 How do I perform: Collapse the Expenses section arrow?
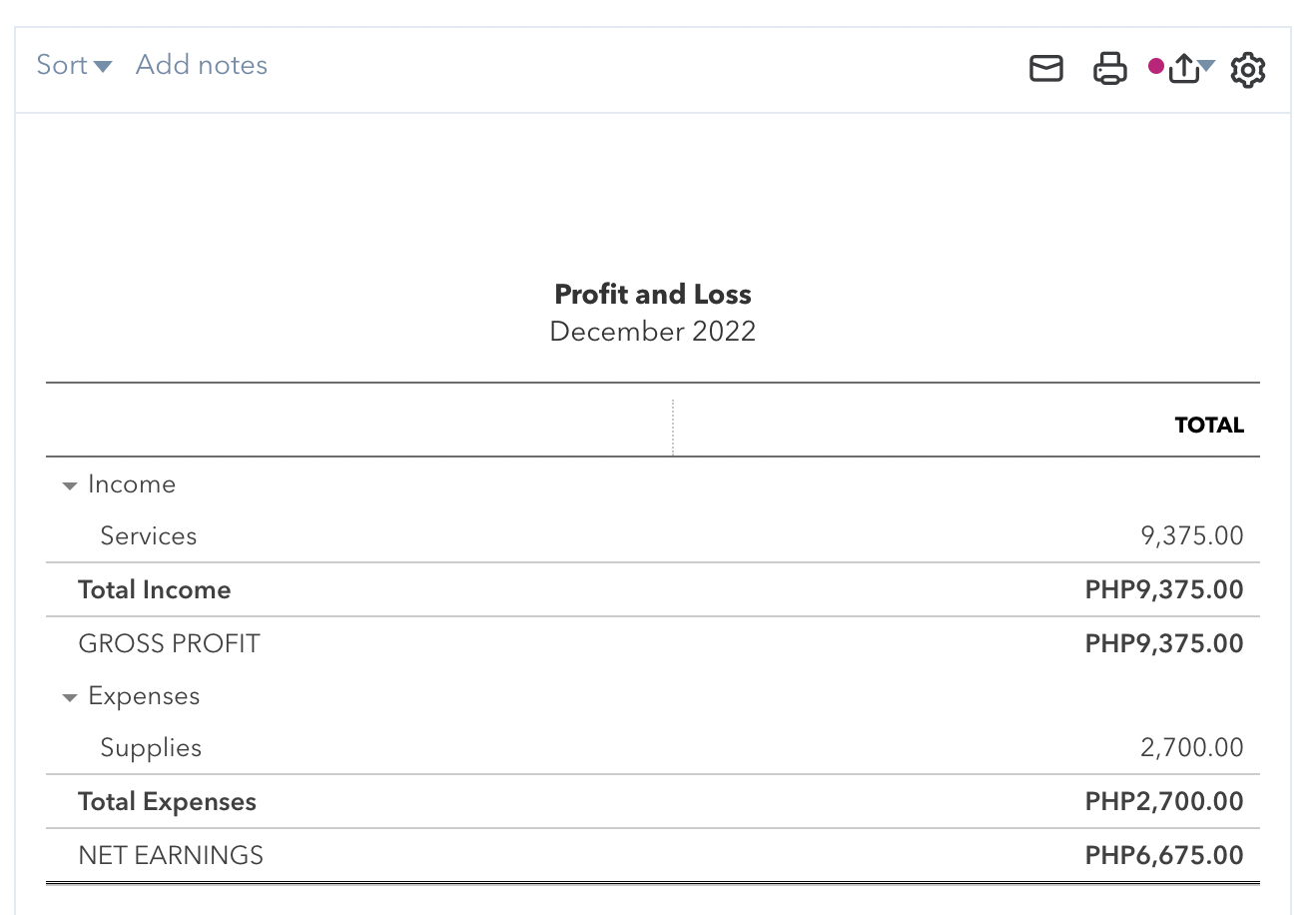click(69, 697)
